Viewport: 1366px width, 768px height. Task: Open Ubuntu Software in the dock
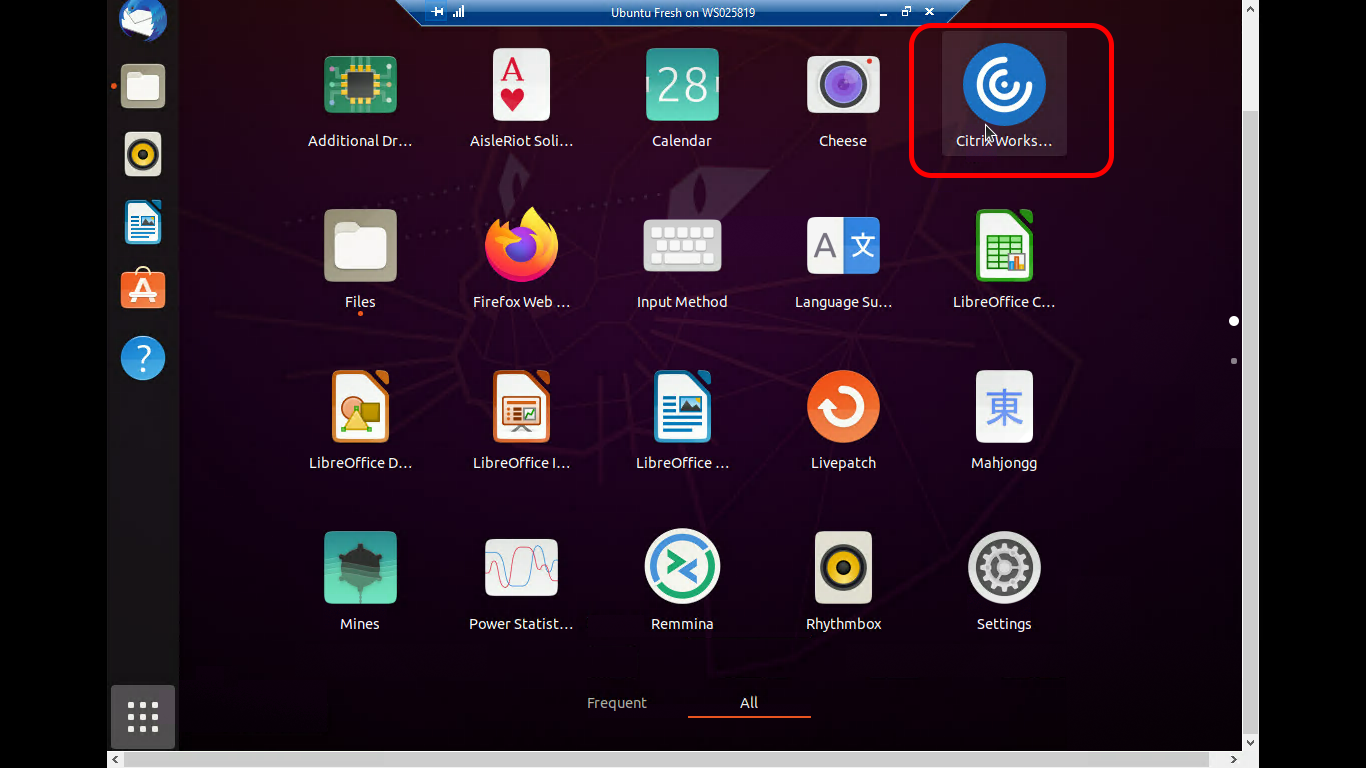[143, 289]
